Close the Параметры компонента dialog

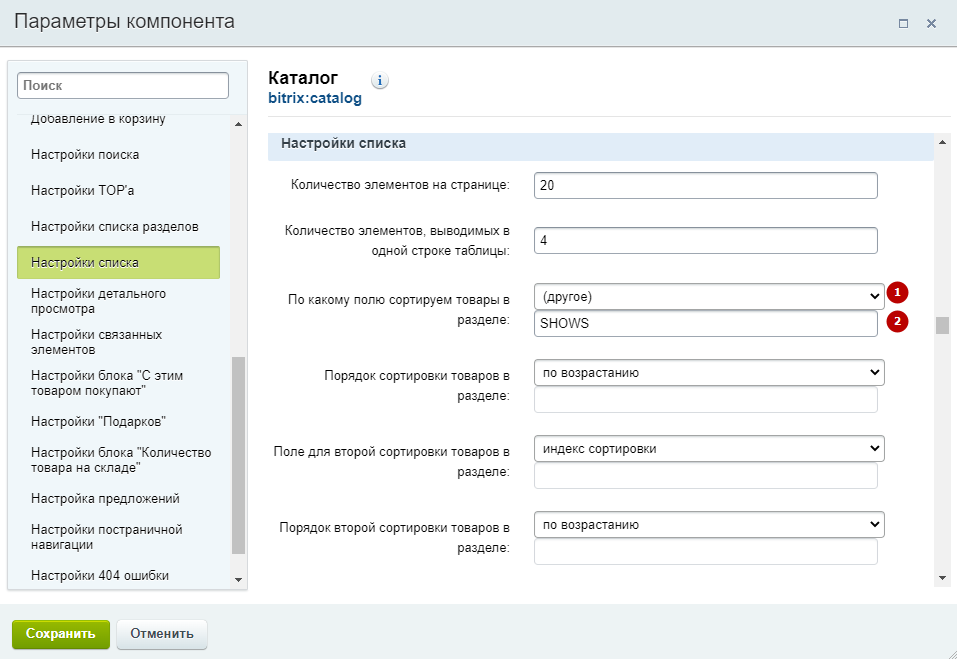click(x=931, y=24)
